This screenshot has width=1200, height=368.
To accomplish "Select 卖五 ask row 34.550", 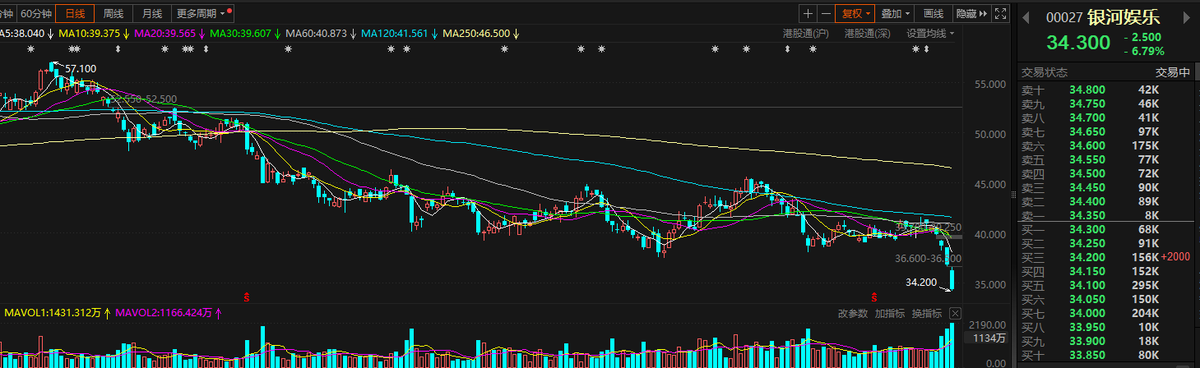I will pyautogui.click(x=1105, y=160).
